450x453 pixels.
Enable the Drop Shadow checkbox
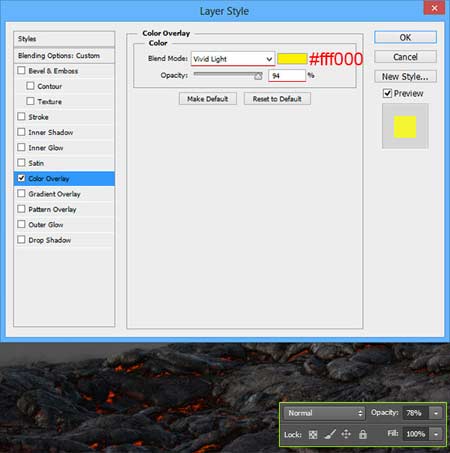(x=21, y=240)
